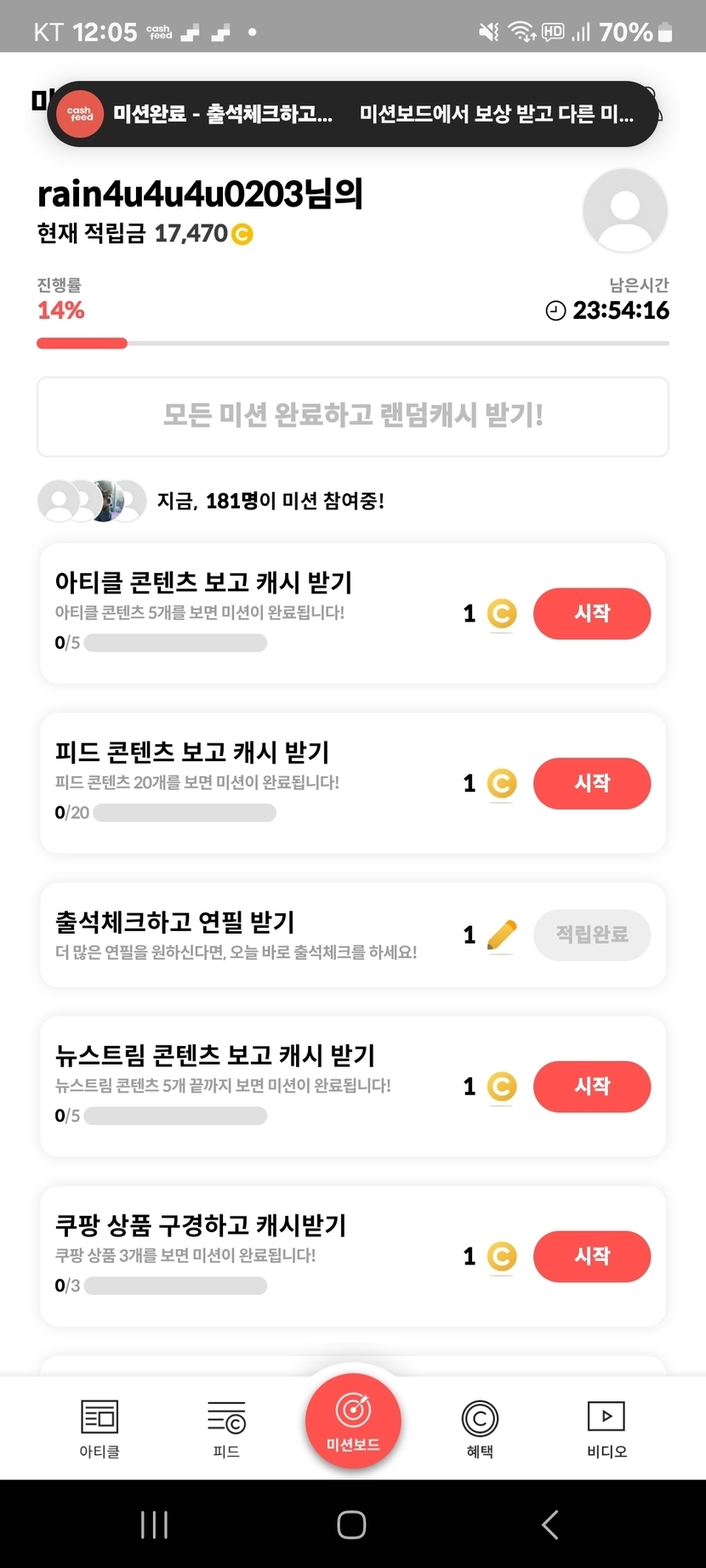The height and width of the screenshot is (1568, 706).
Task: Start the 쿠팡 상품 구경하고 캐시받기 mission
Action: [592, 1256]
